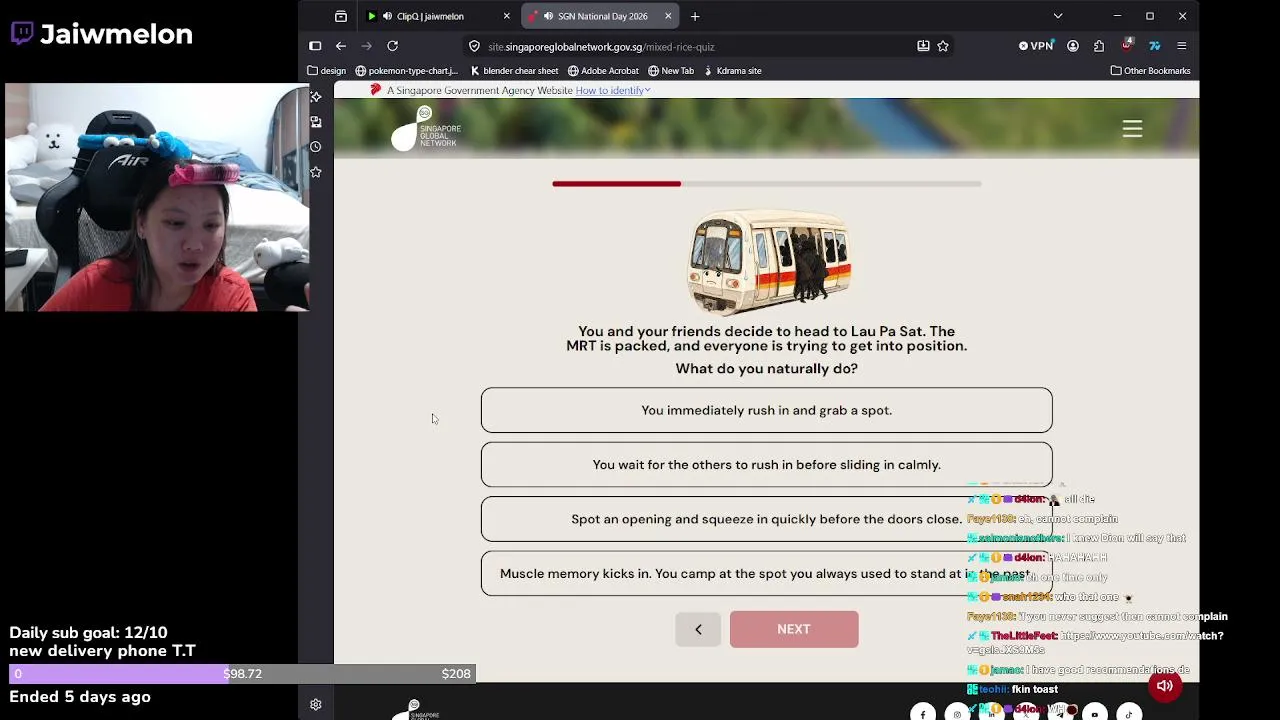Click the Singapore Global Network header logo
The image size is (1280, 720).
click(x=426, y=128)
